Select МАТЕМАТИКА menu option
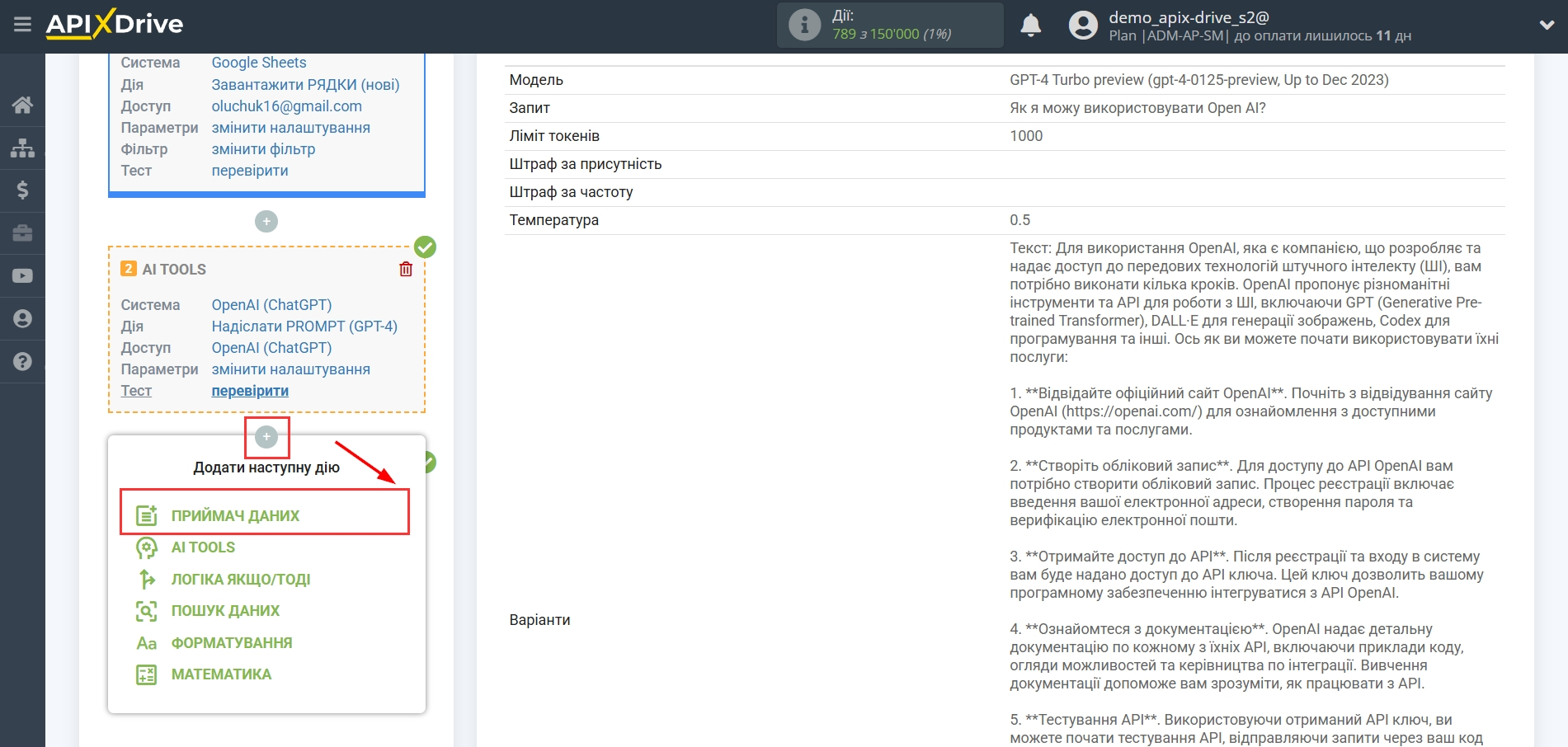 click(x=221, y=674)
